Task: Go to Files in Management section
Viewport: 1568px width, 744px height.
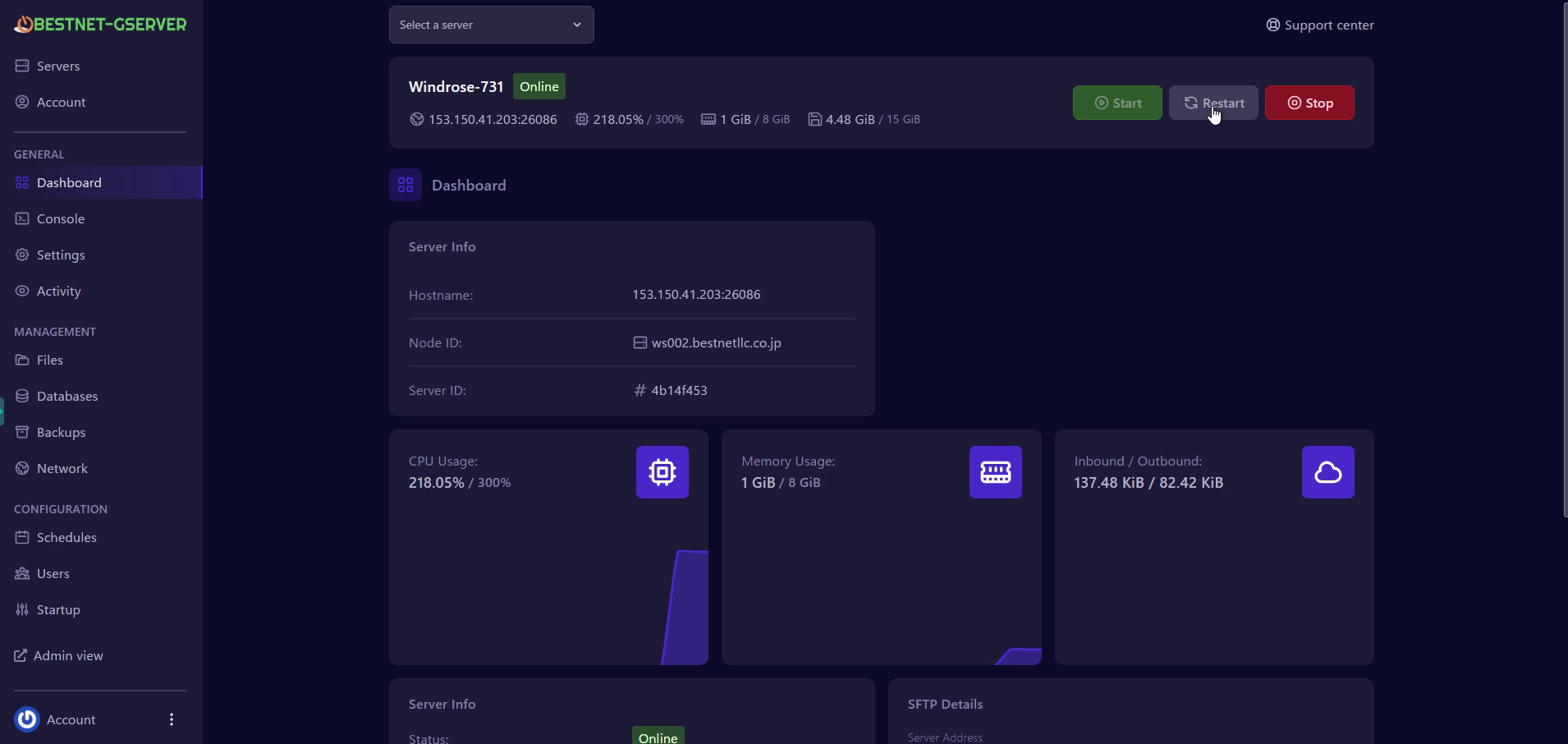Action: click(x=49, y=361)
